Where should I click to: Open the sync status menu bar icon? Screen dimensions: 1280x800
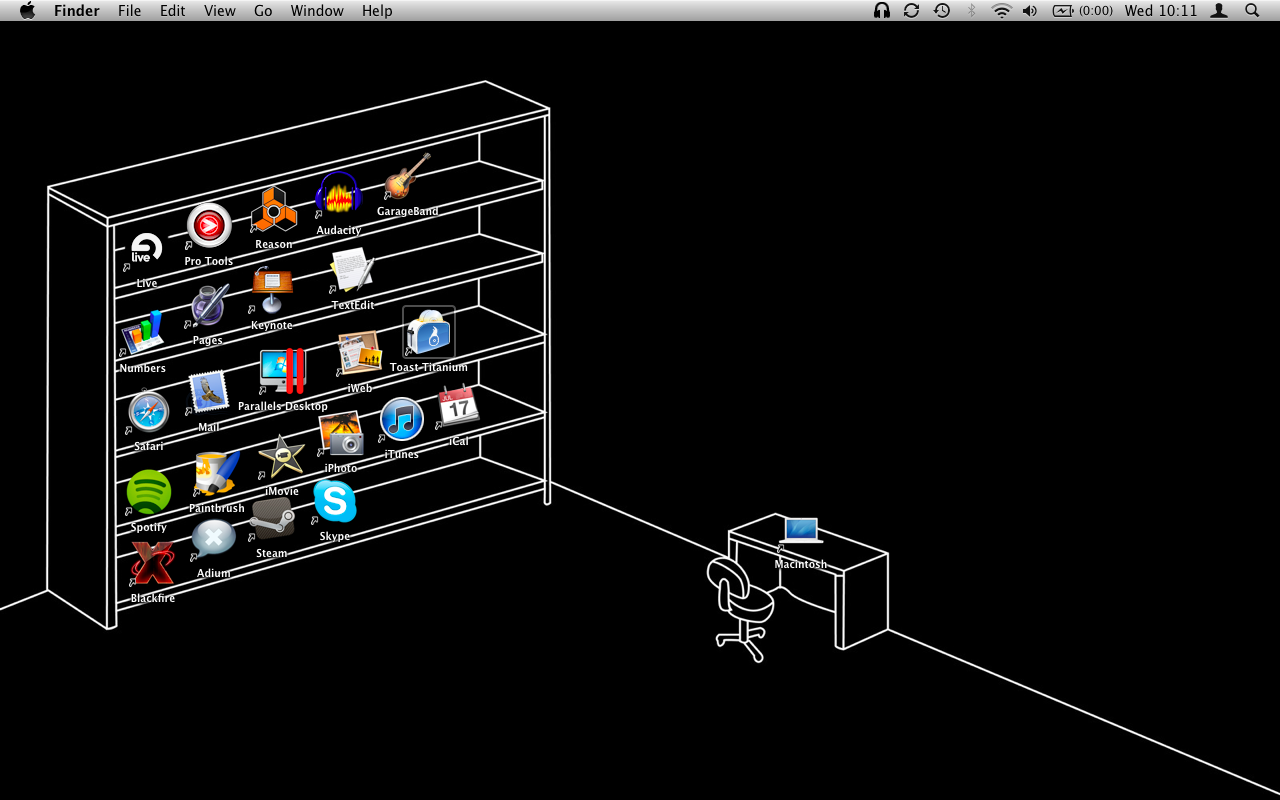911,10
